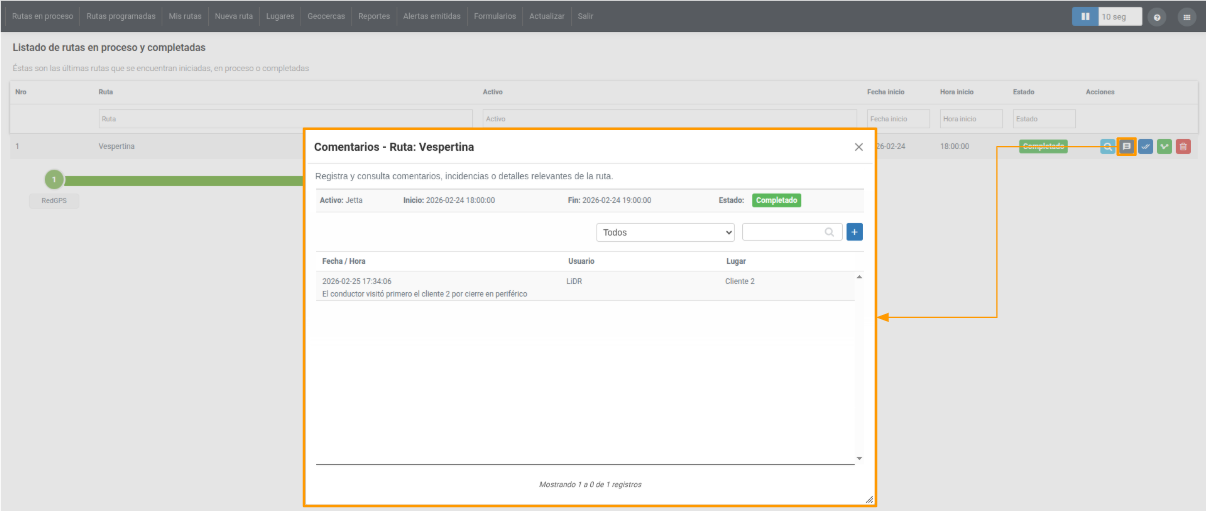Click the LiDR user cell
The image size is (1206, 511).
coord(574,281)
